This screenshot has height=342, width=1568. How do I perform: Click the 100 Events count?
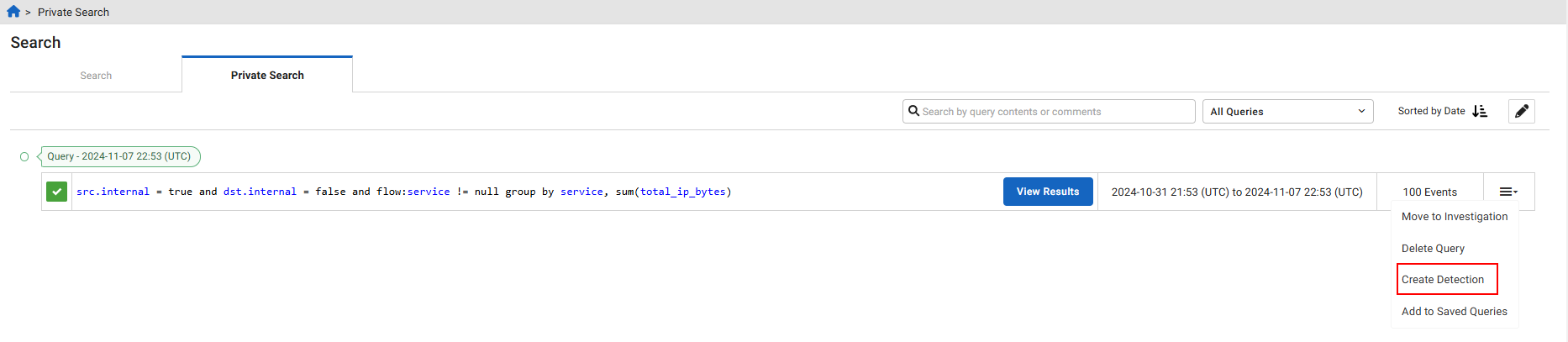click(x=1429, y=192)
